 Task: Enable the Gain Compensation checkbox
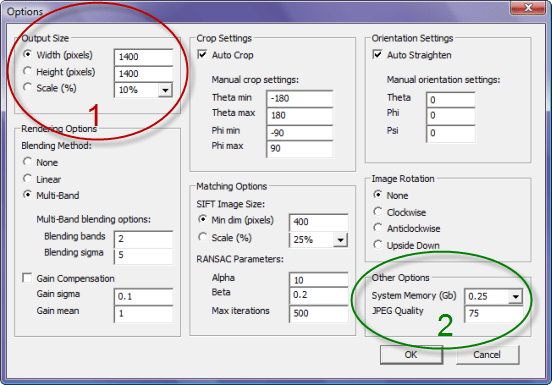(27, 278)
